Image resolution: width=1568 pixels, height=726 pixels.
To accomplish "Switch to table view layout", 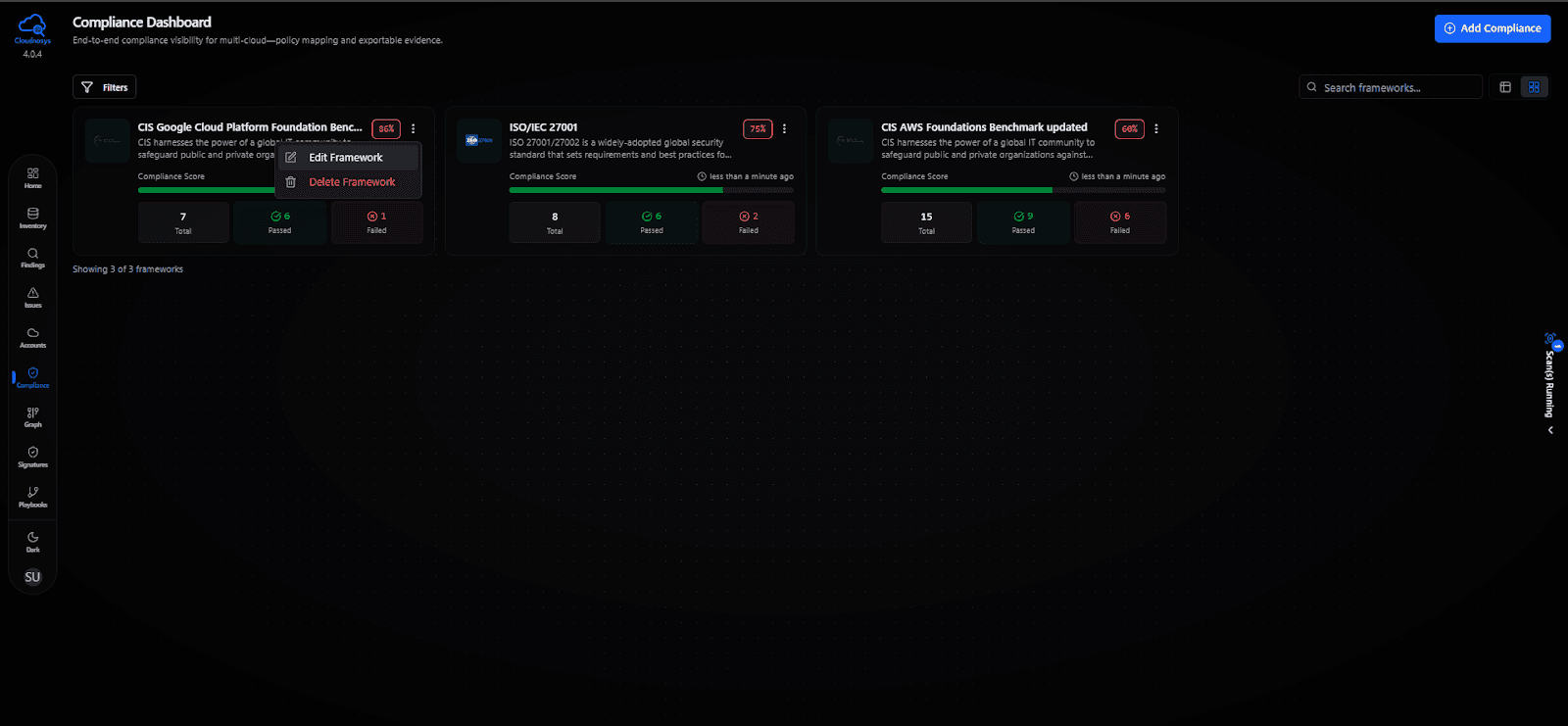I will [x=1505, y=87].
